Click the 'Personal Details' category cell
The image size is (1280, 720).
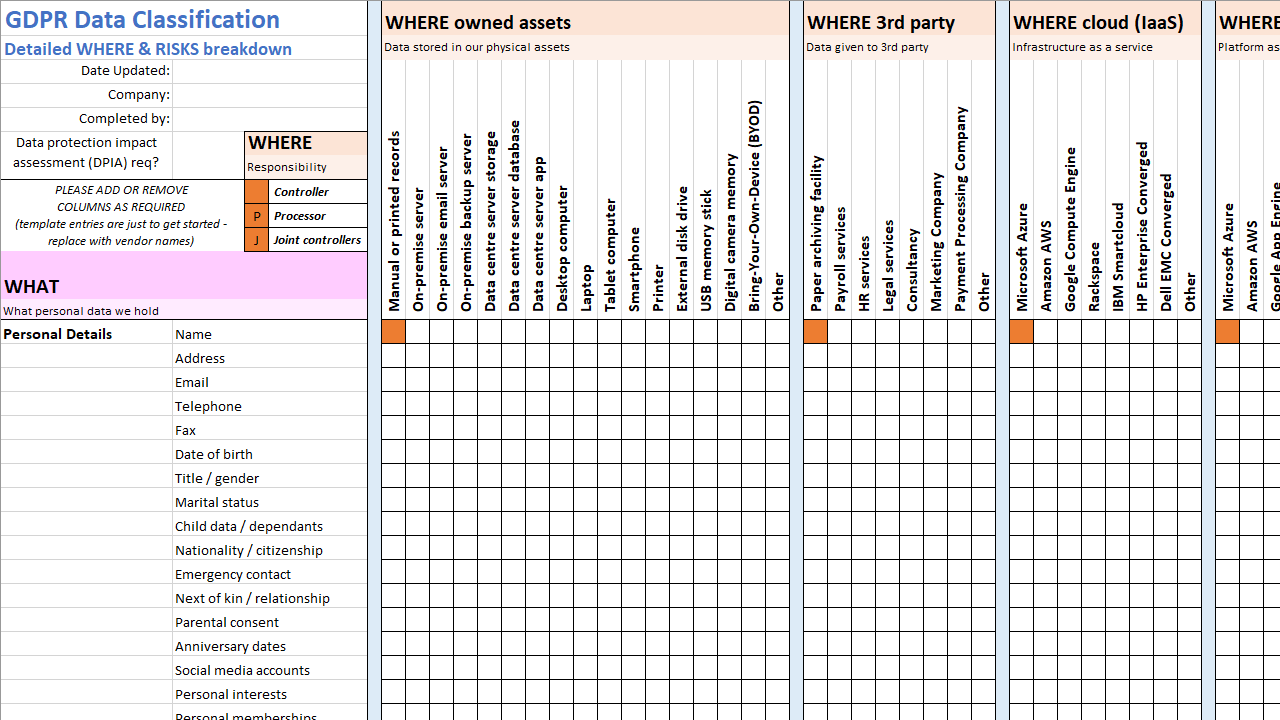pyautogui.click(x=58, y=334)
